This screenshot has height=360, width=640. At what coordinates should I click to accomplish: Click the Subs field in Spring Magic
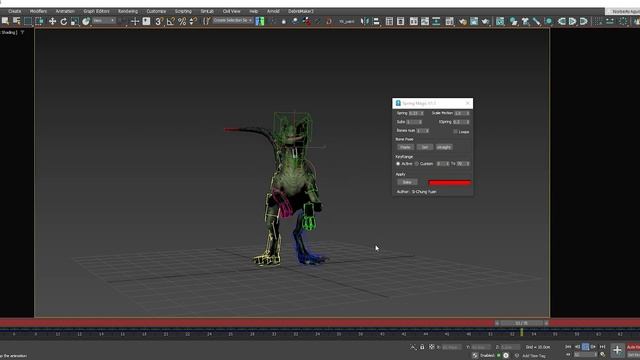click(414, 122)
